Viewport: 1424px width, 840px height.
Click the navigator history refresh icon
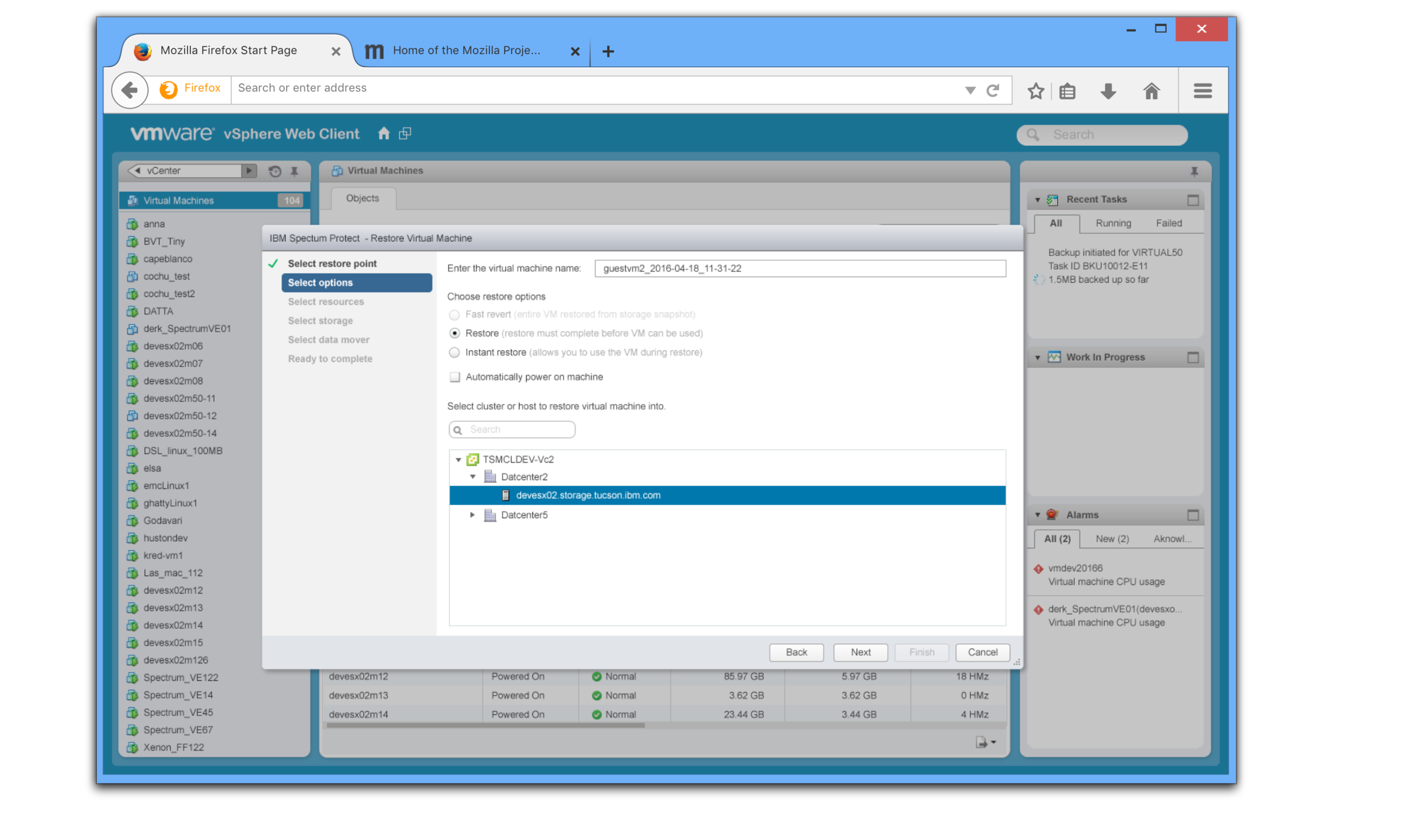[275, 171]
